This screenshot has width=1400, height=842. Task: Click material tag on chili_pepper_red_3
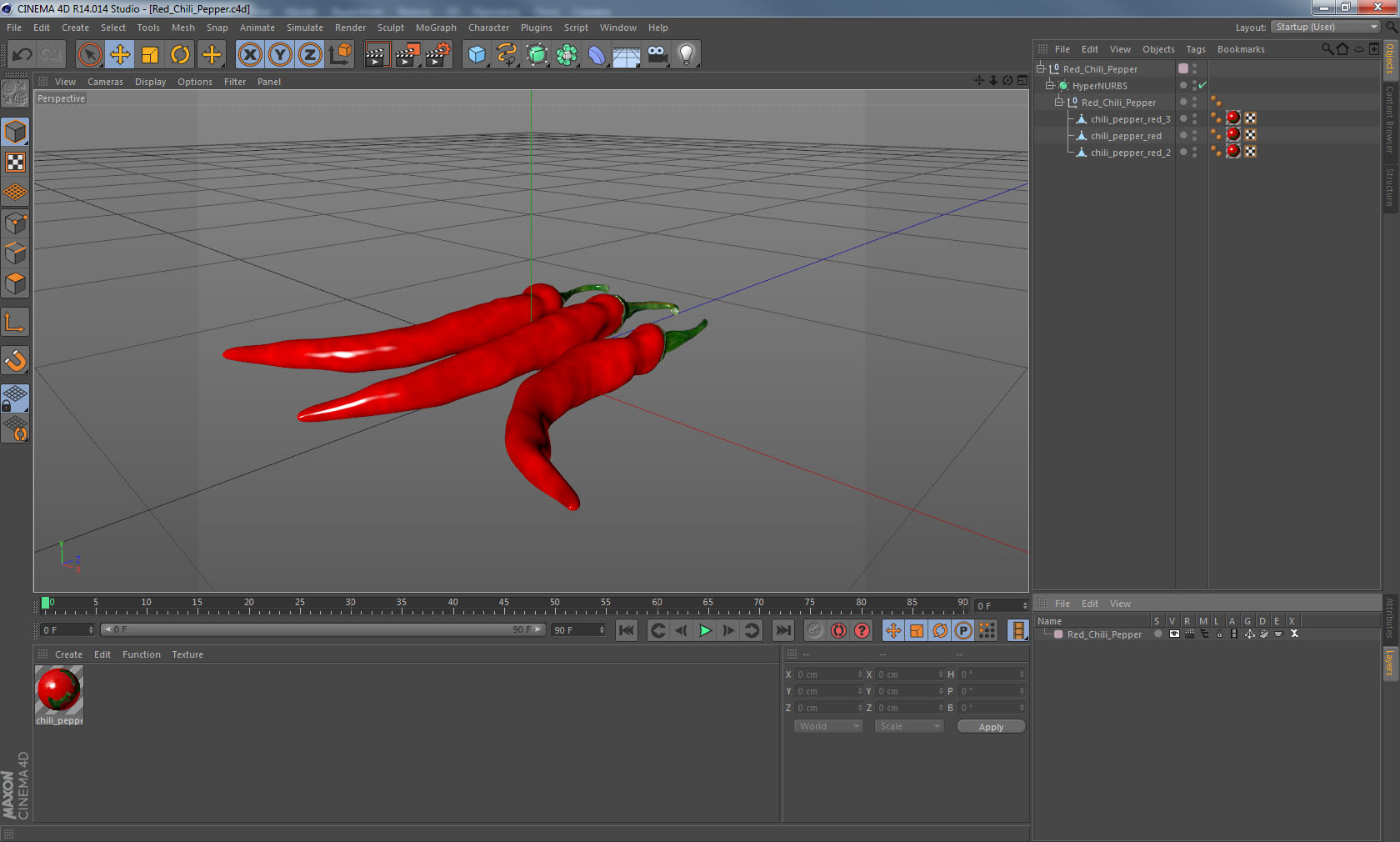point(1233,118)
